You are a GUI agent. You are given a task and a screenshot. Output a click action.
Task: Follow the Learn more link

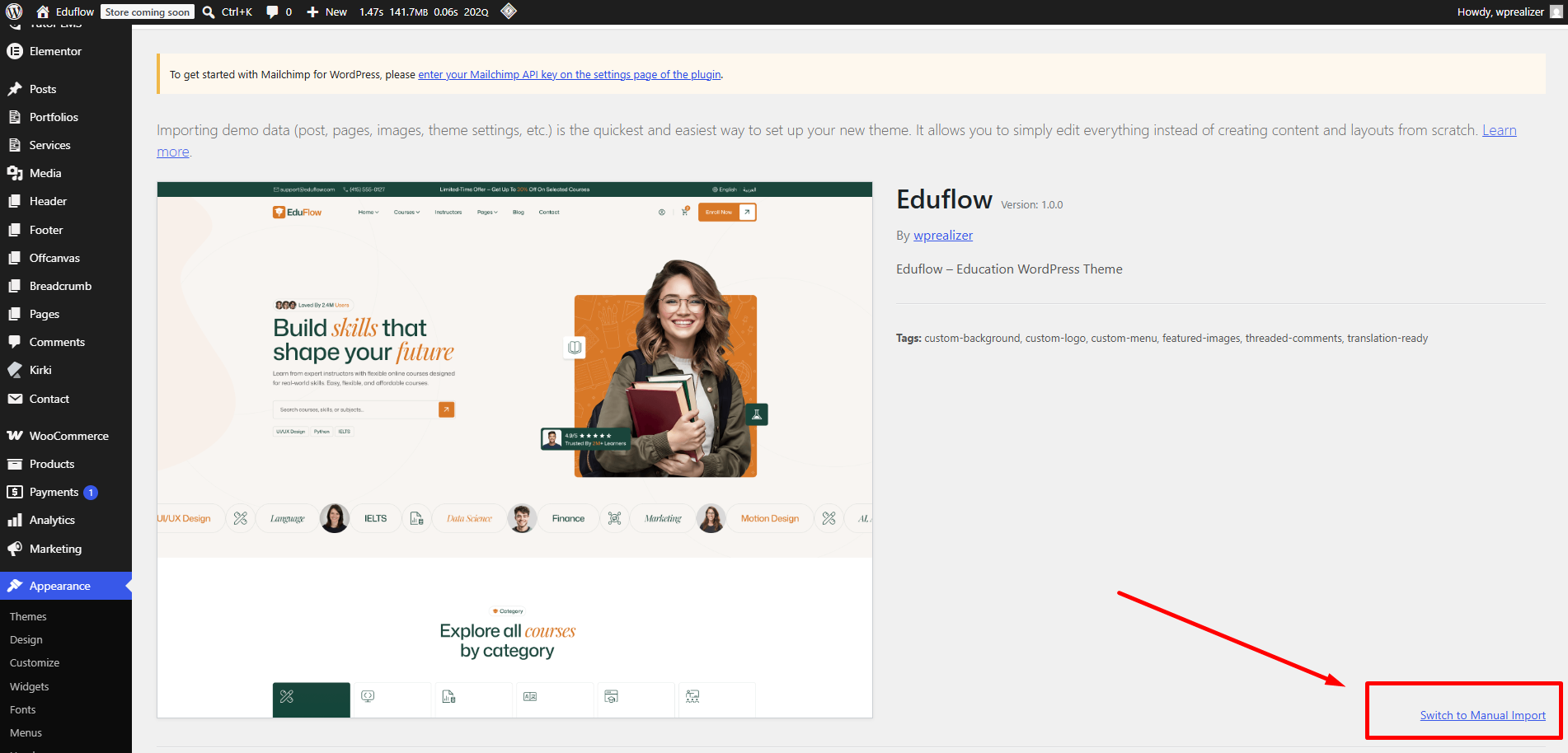[1499, 130]
